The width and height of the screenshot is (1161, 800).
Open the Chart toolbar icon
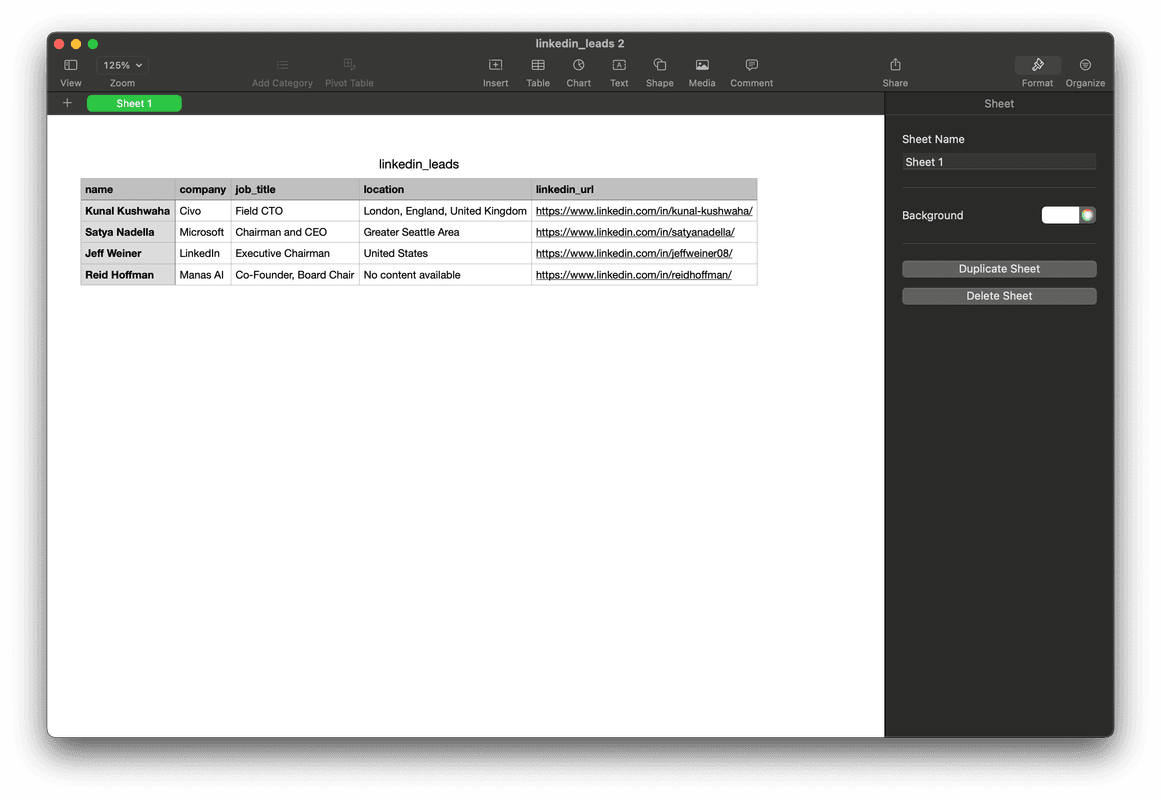pos(578,66)
